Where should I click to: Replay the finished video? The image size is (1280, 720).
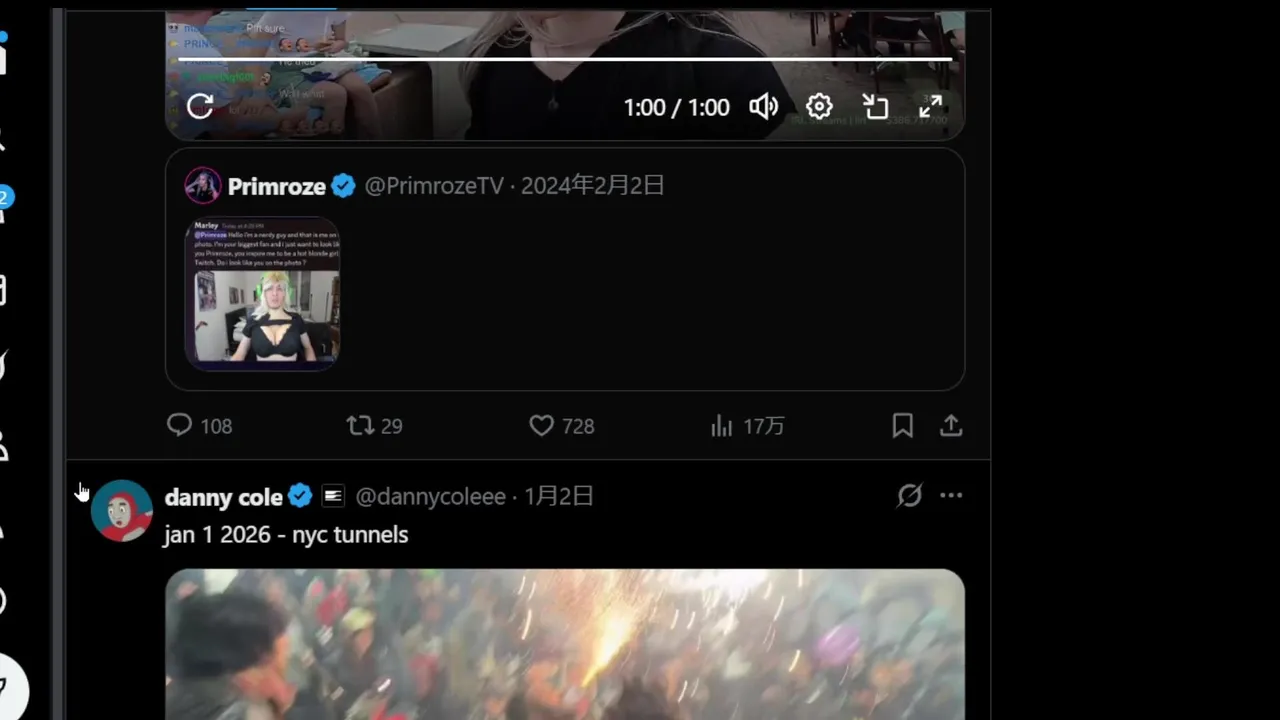(200, 107)
